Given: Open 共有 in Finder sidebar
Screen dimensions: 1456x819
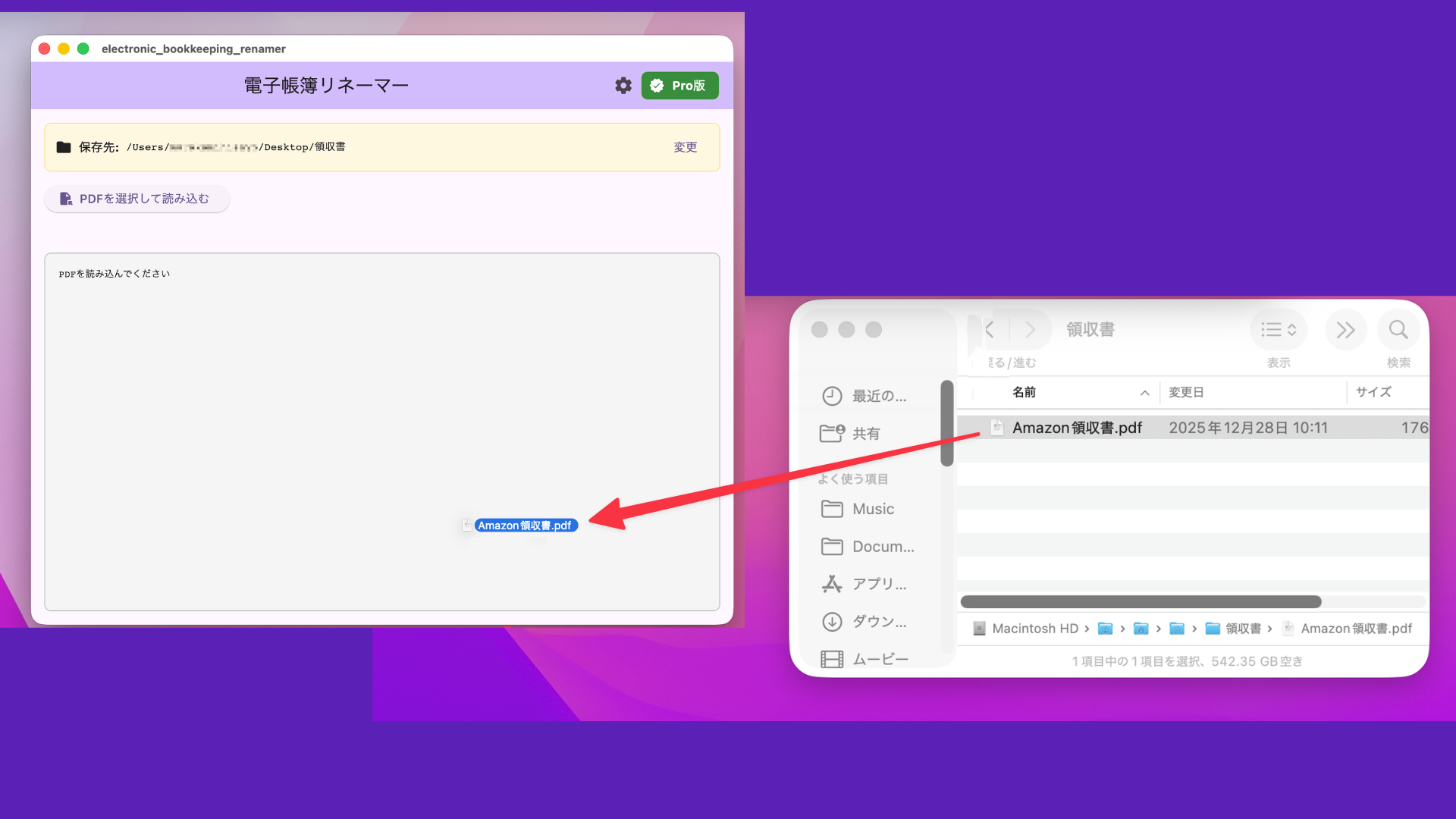Looking at the screenshot, I should click(851, 433).
